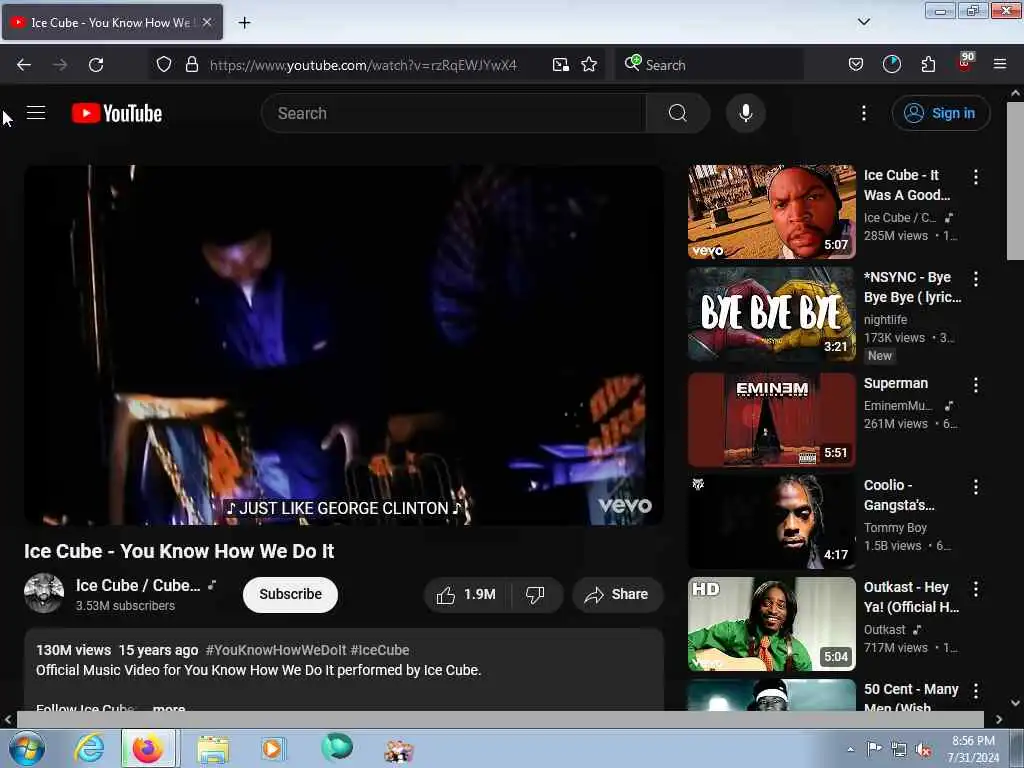Click the Superman video title
This screenshot has height=768, width=1024.
tap(895, 383)
